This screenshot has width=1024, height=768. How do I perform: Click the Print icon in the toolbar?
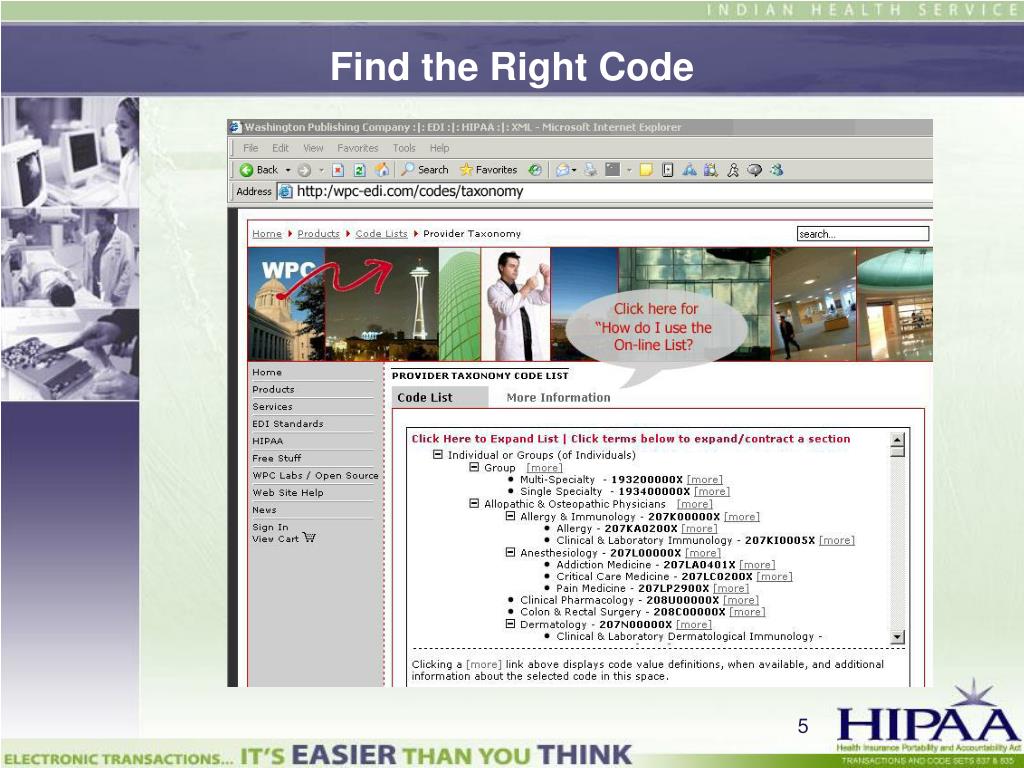point(590,170)
